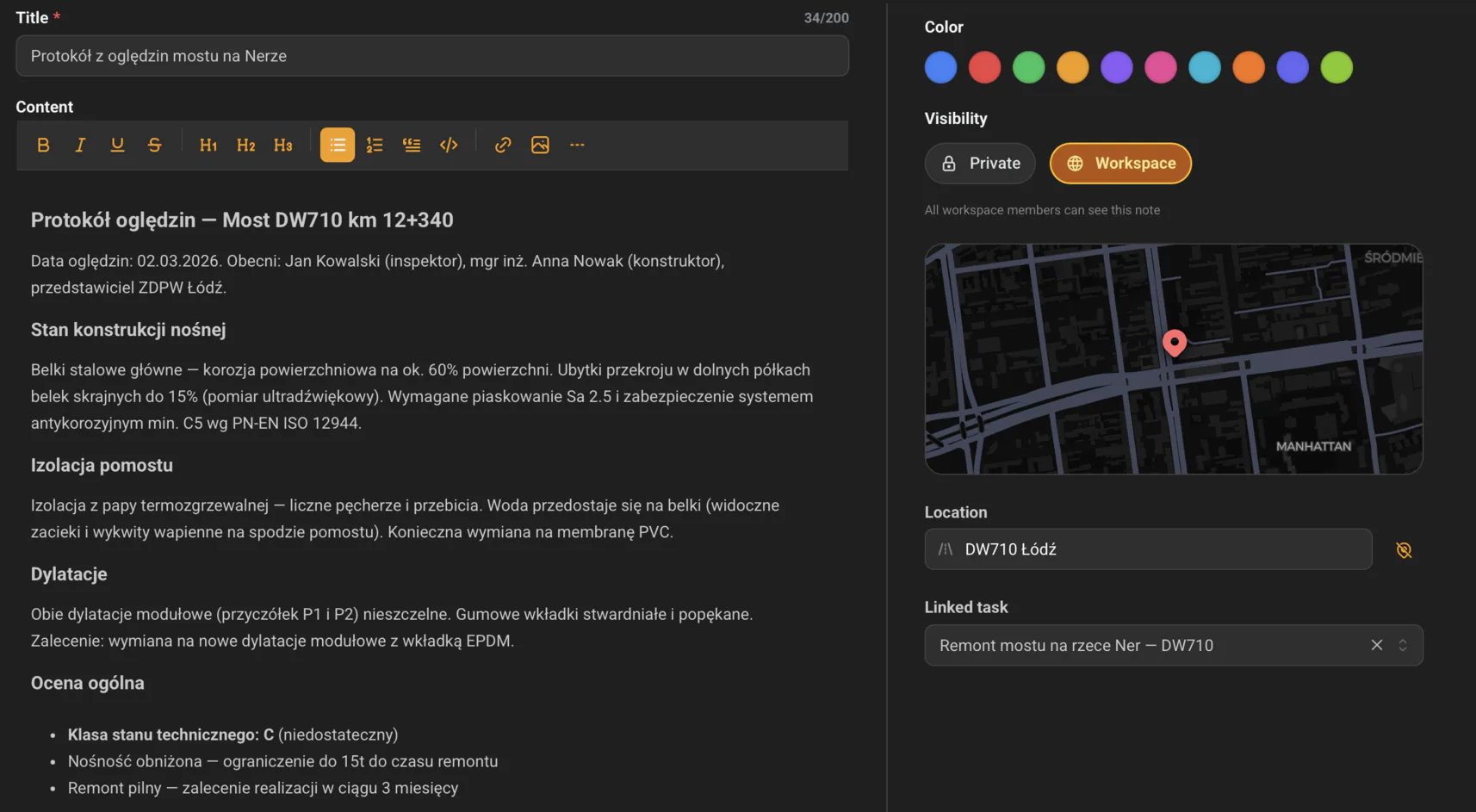This screenshot has height=812, width=1476.
Task: Choose the cyan note color
Action: pos(1204,67)
